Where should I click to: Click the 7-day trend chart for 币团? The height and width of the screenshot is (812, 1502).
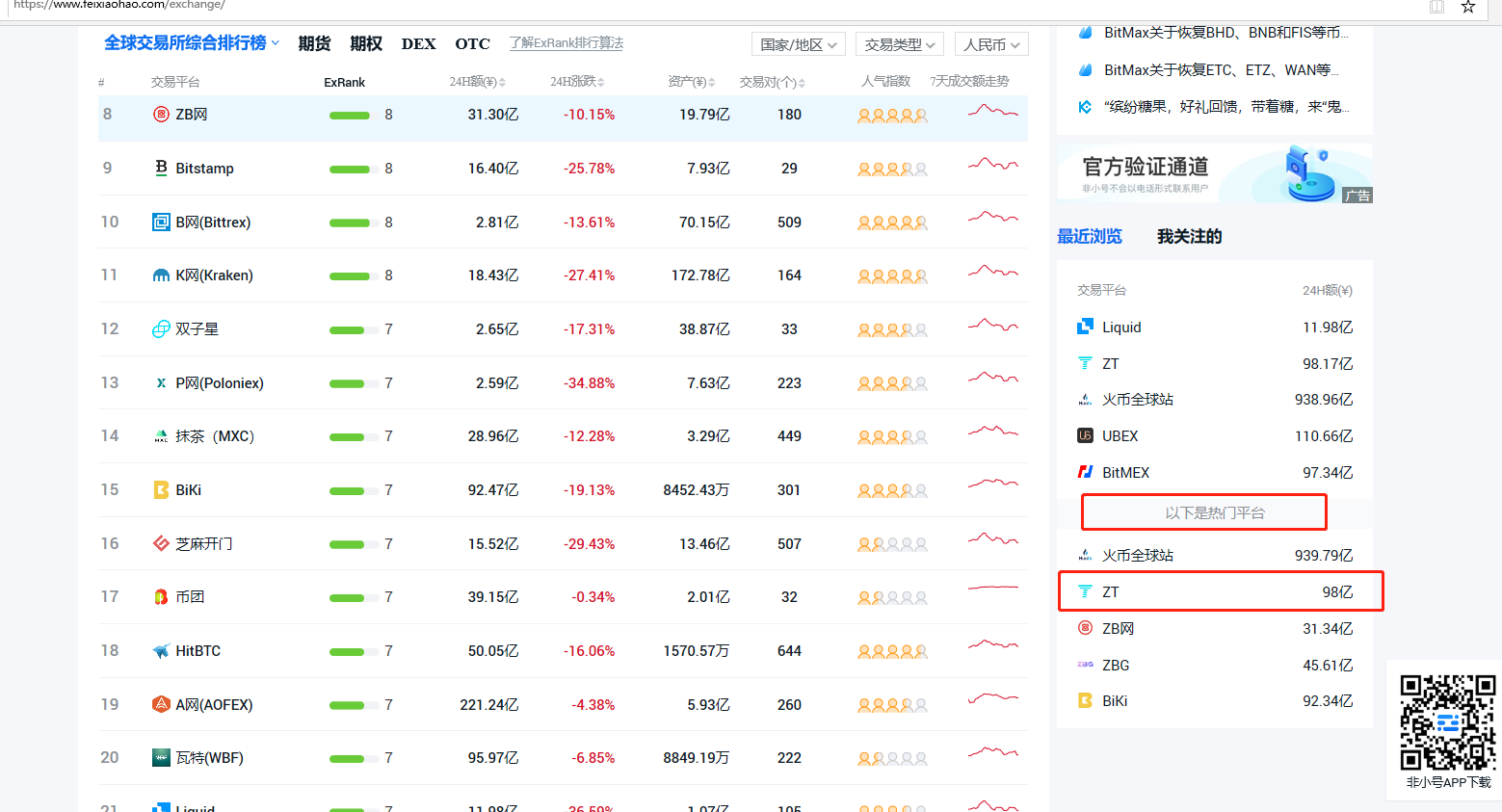point(993,588)
